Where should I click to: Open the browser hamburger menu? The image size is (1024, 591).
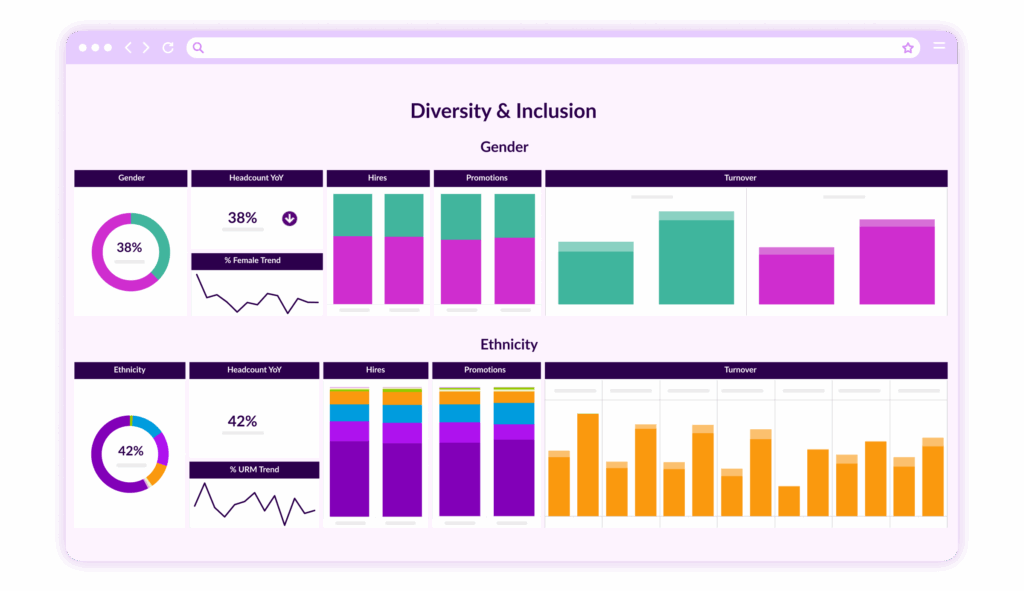[939, 46]
